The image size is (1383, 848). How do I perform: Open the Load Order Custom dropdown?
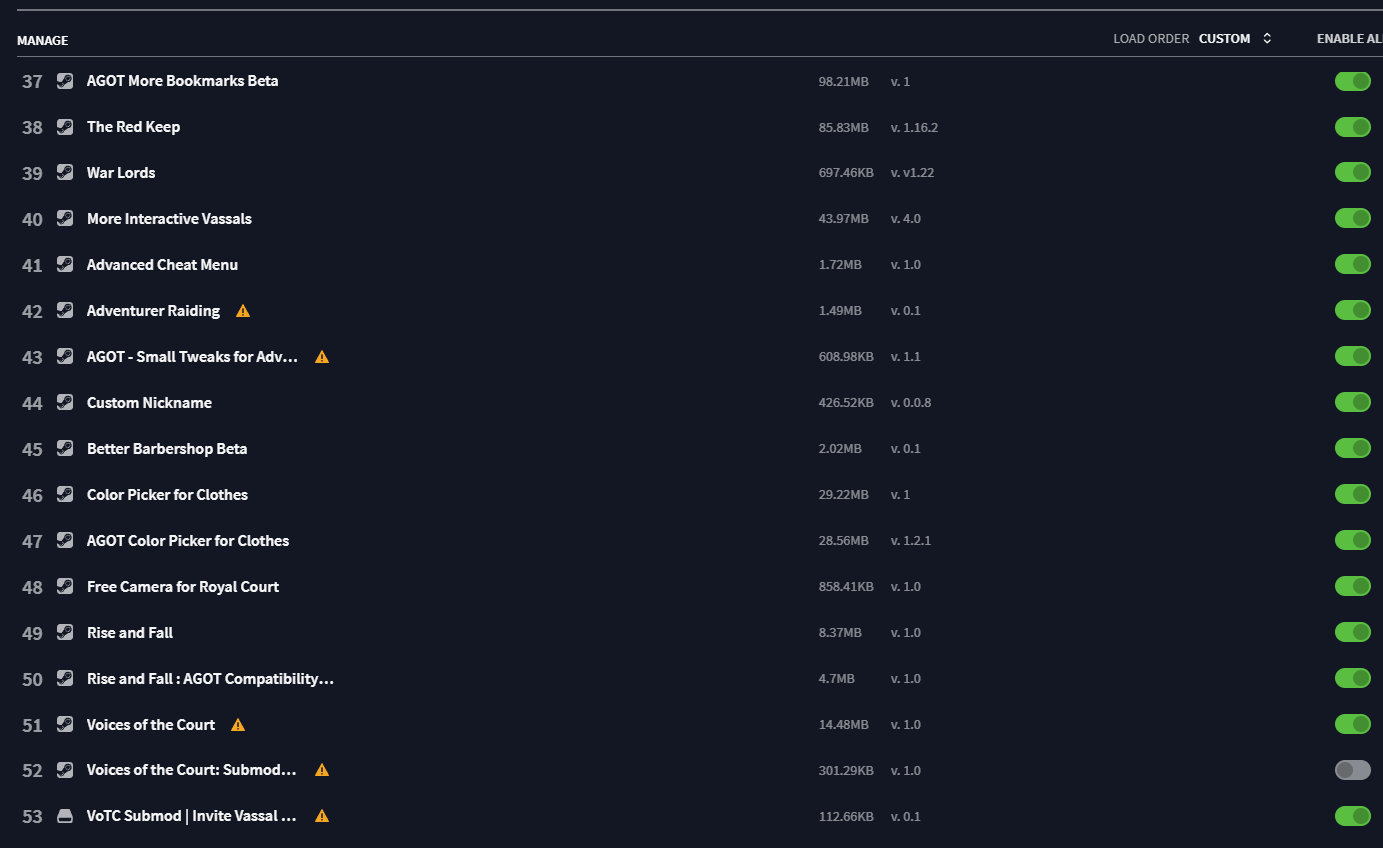coord(1235,39)
